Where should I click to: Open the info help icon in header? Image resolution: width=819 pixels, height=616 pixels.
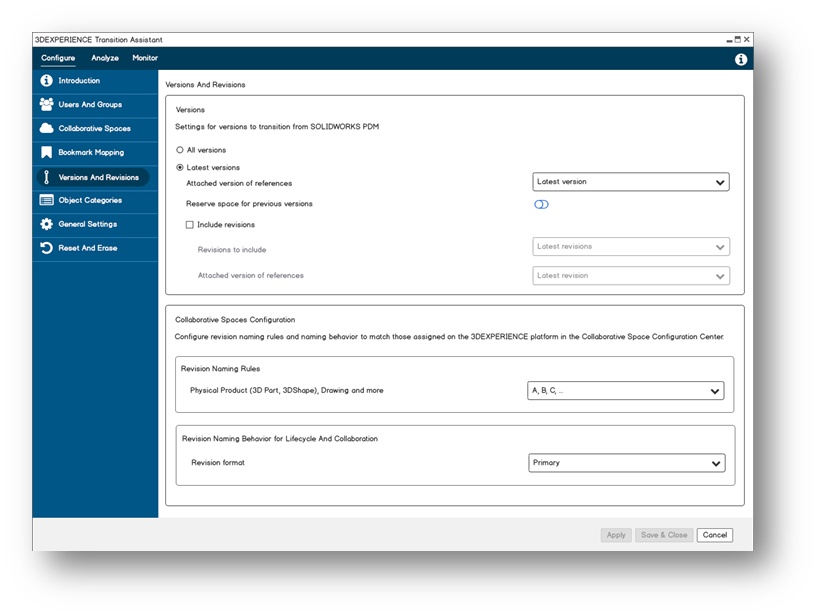pos(741,60)
